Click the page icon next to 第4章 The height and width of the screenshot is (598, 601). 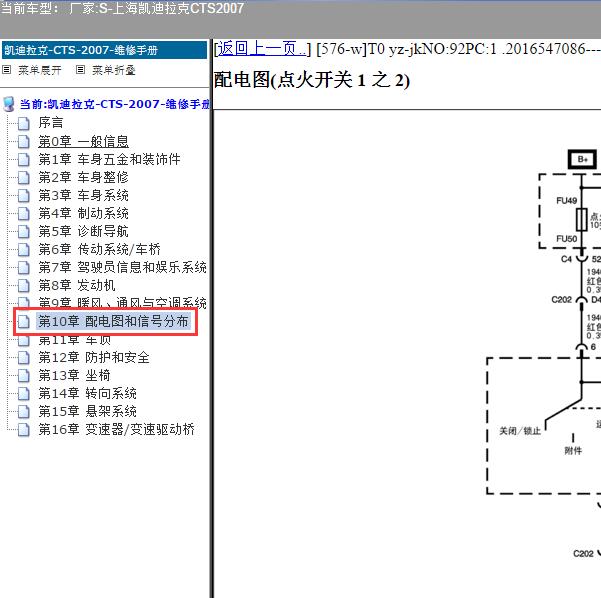click(x=24, y=214)
